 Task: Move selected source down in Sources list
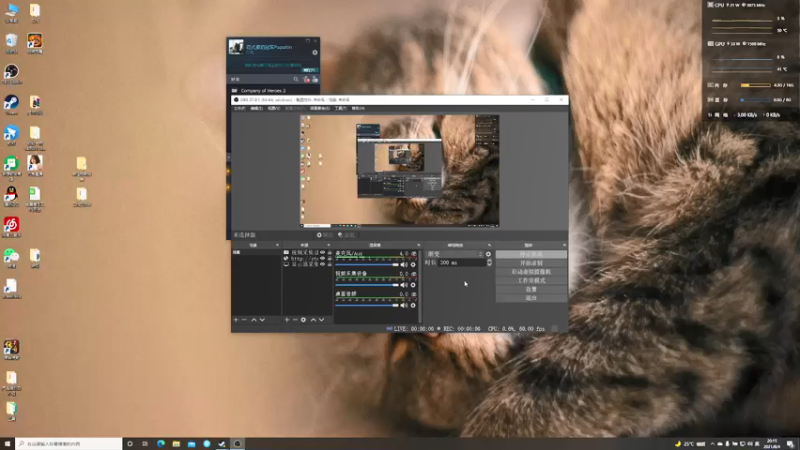point(321,320)
